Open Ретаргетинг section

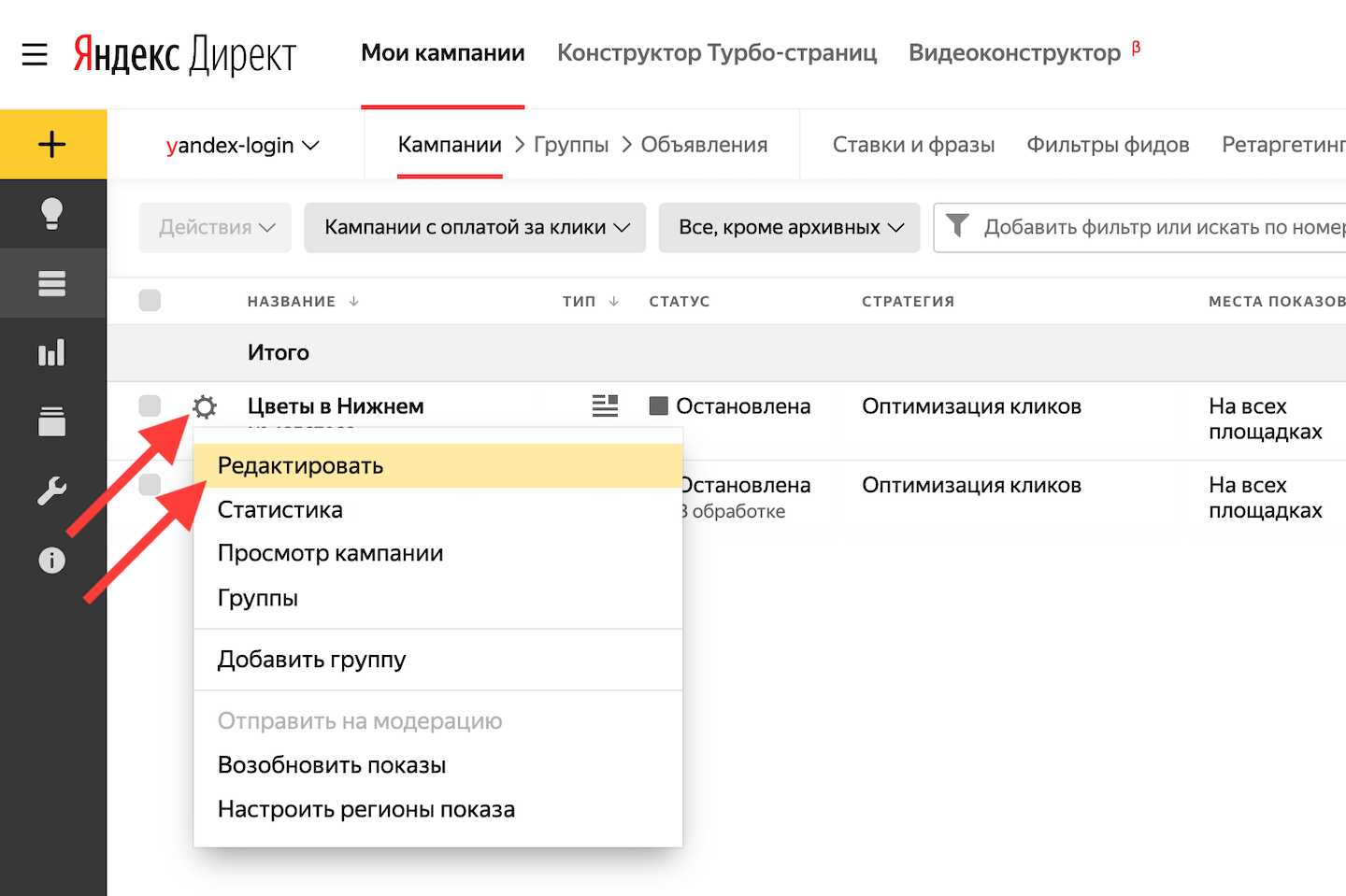[x=1283, y=145]
